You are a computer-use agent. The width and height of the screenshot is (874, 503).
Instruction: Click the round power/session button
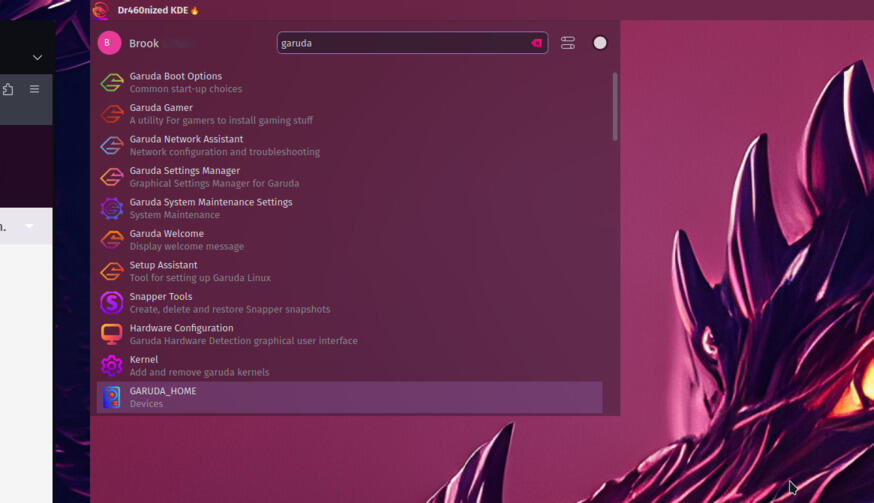(600, 43)
